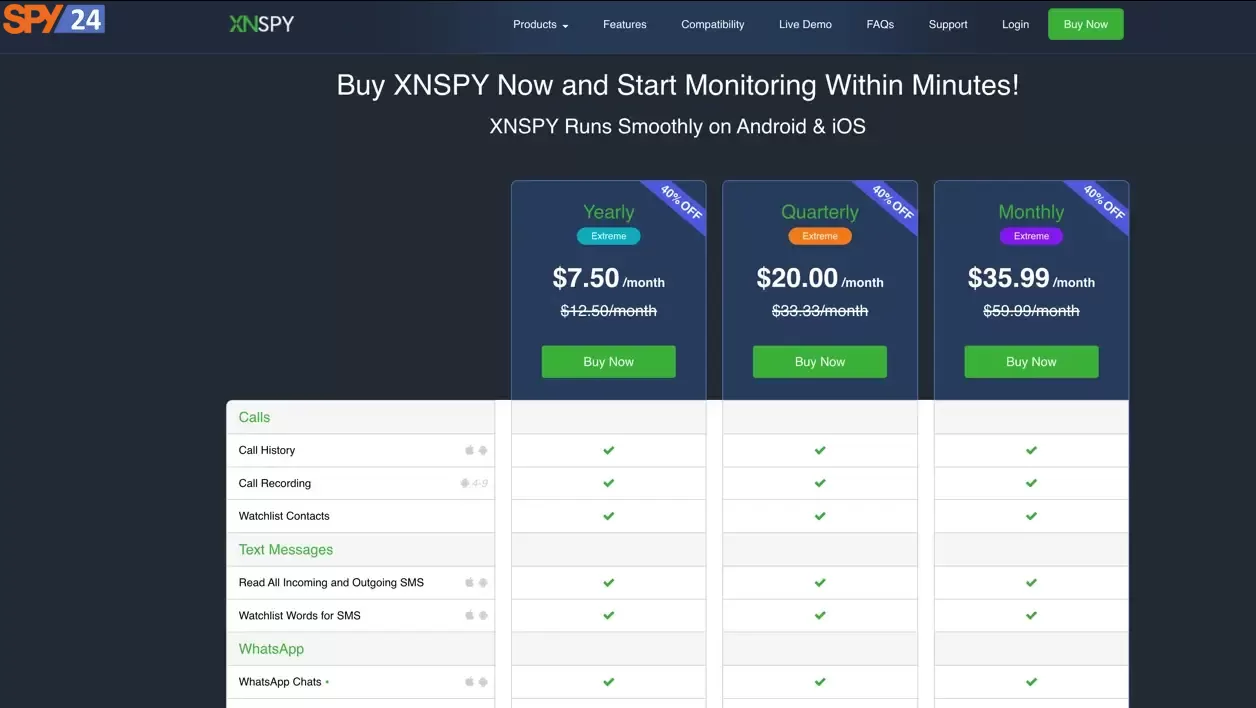This screenshot has width=1256, height=708.
Task: Click Android icon beside Call Recording
Action: (x=465, y=483)
